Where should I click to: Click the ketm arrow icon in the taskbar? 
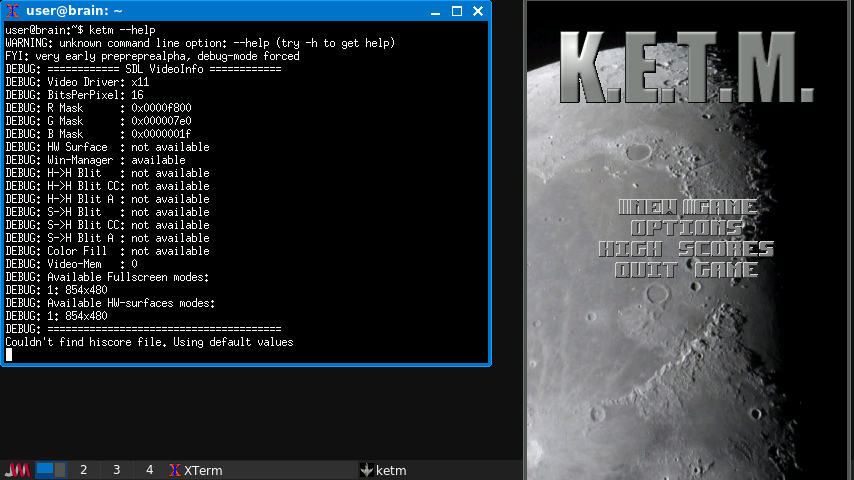(x=366, y=470)
